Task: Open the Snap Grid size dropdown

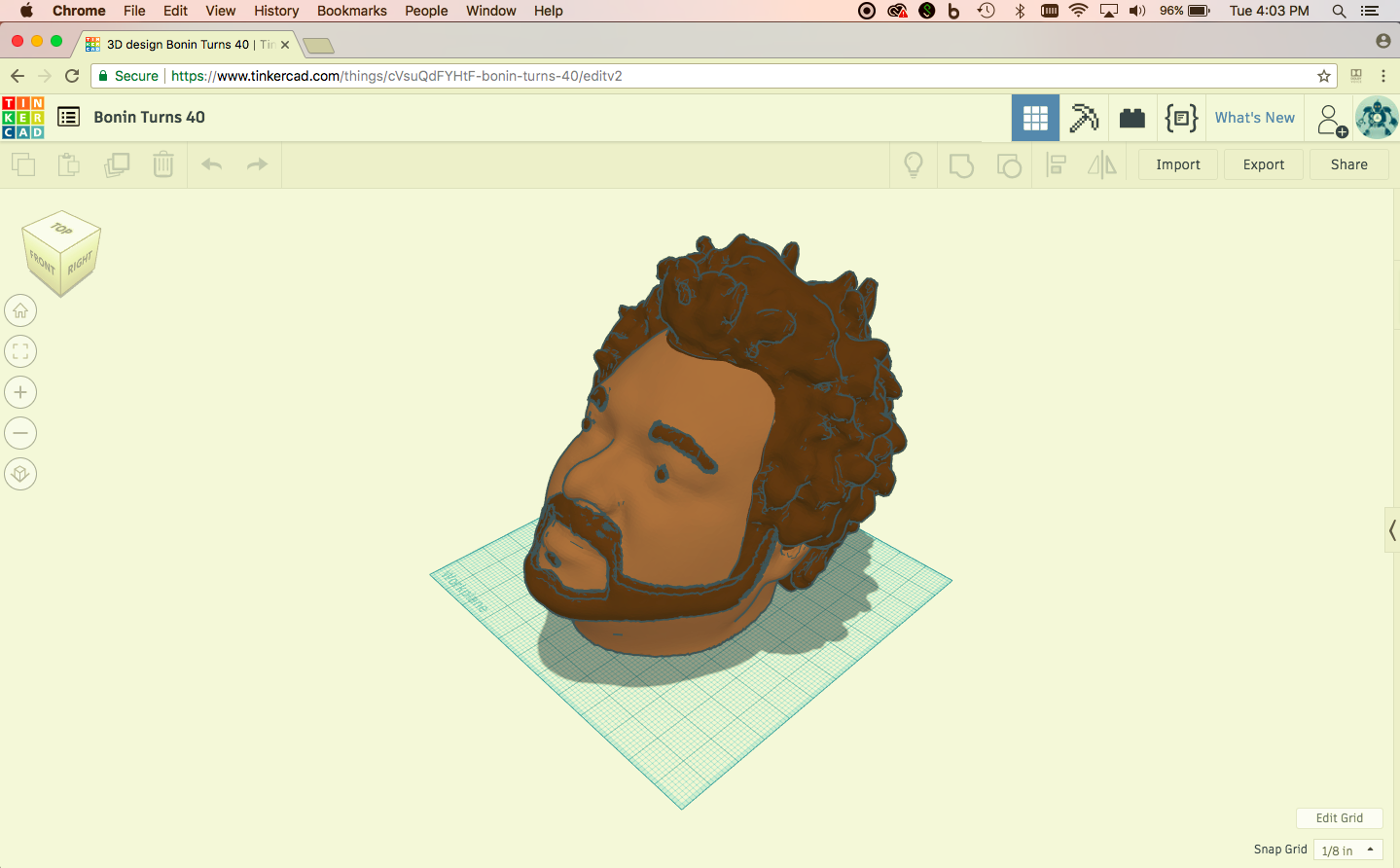Action: (x=1347, y=849)
